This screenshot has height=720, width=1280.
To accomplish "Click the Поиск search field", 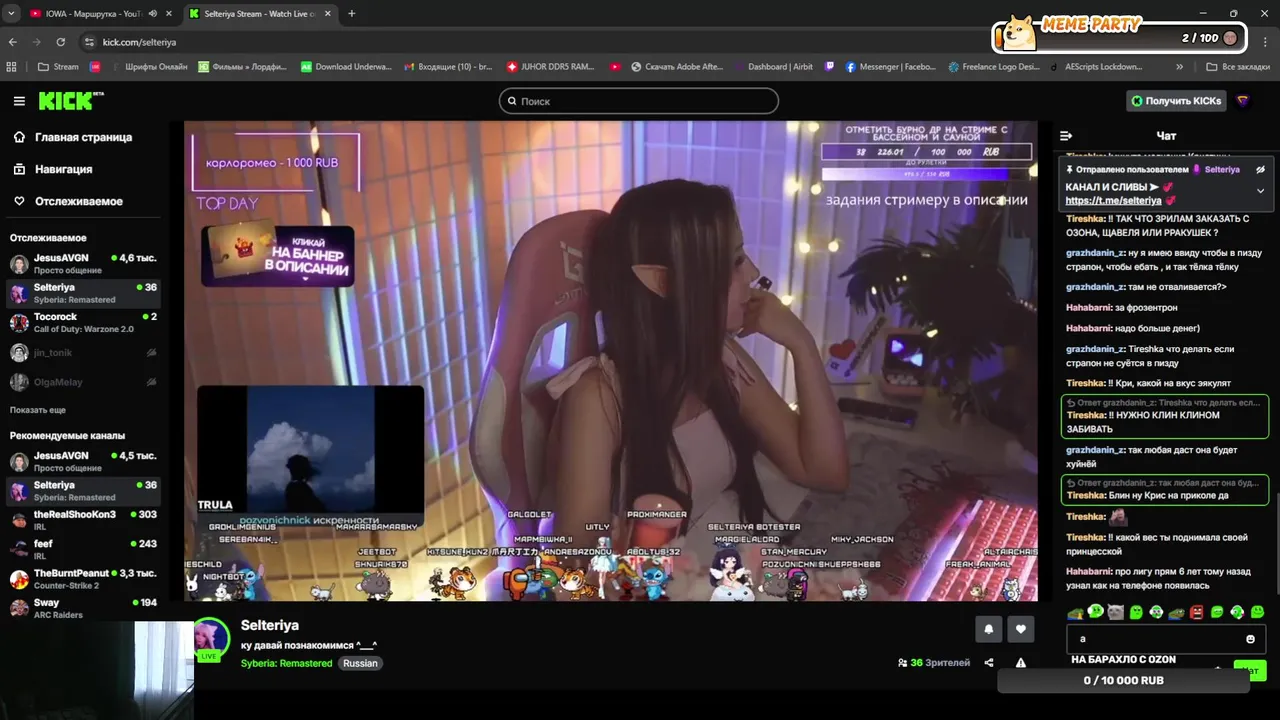I will [639, 101].
